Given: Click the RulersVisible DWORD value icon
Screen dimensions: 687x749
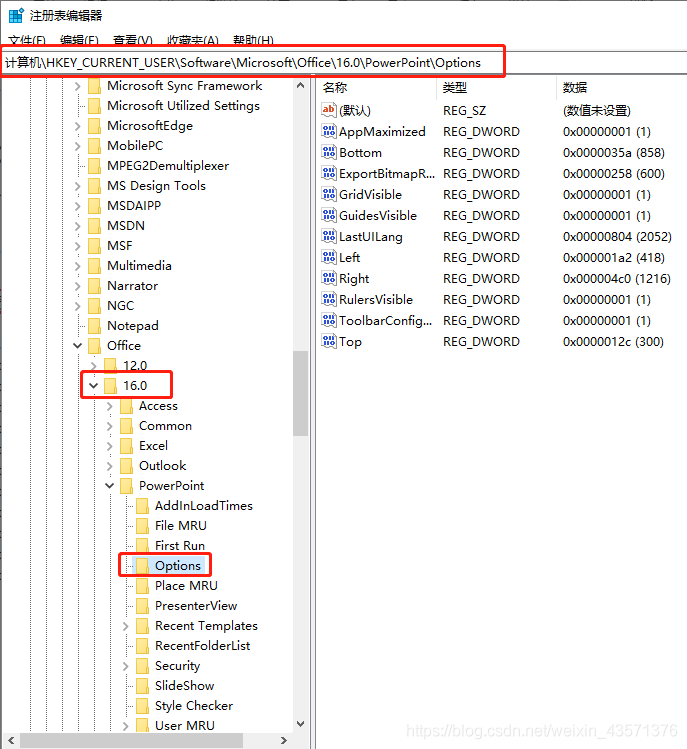Looking at the screenshot, I should pyautogui.click(x=329, y=300).
